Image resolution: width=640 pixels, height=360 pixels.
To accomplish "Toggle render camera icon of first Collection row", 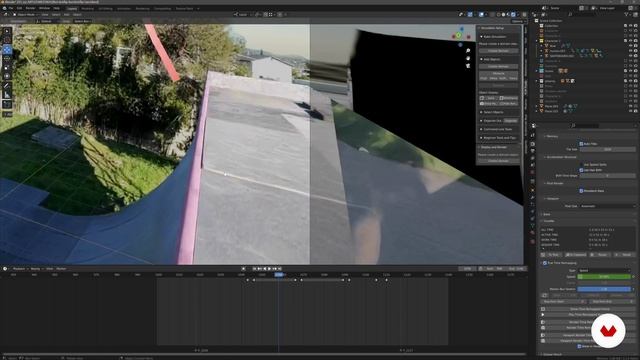I will coord(636,26).
